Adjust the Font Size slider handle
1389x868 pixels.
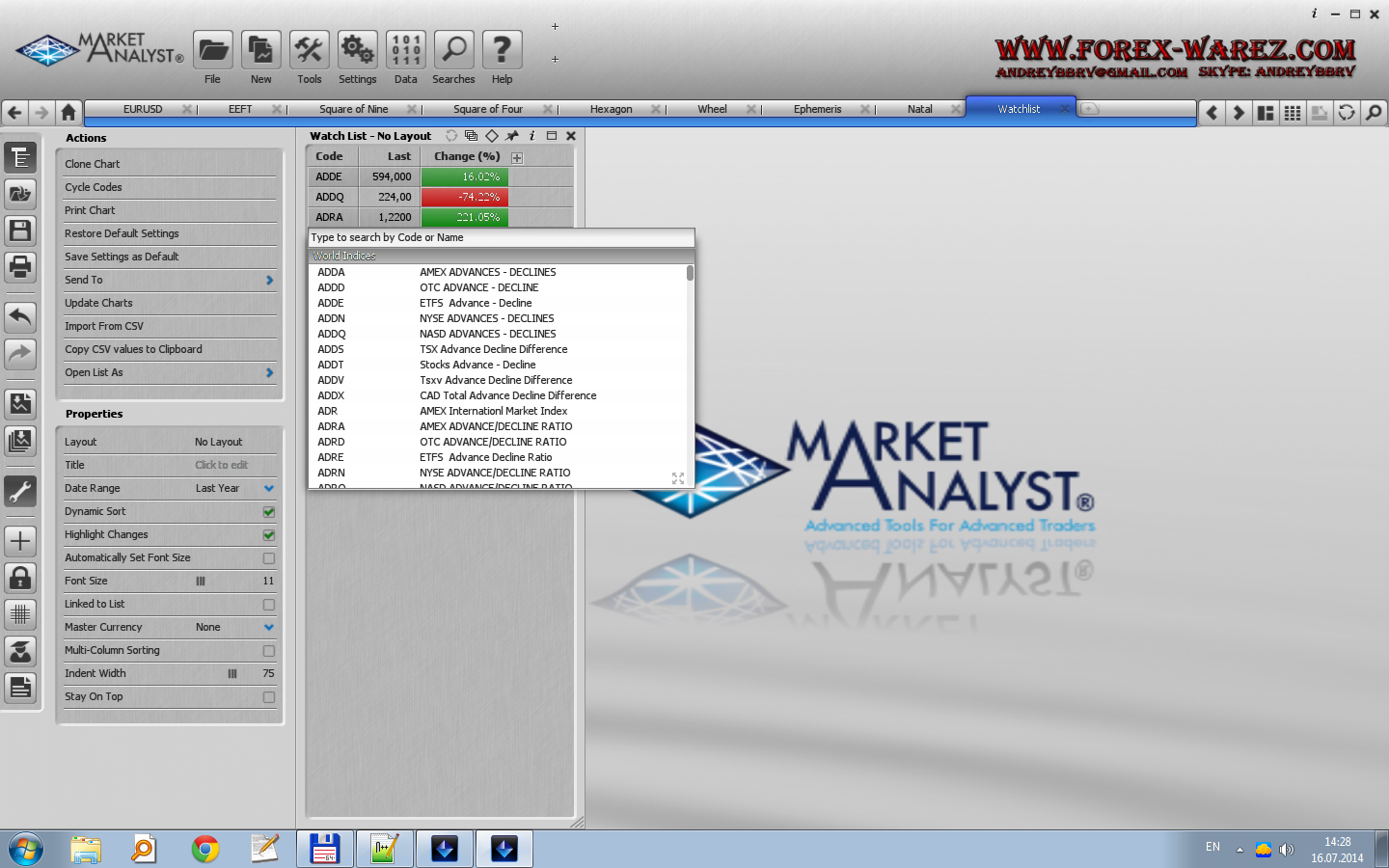201,582
